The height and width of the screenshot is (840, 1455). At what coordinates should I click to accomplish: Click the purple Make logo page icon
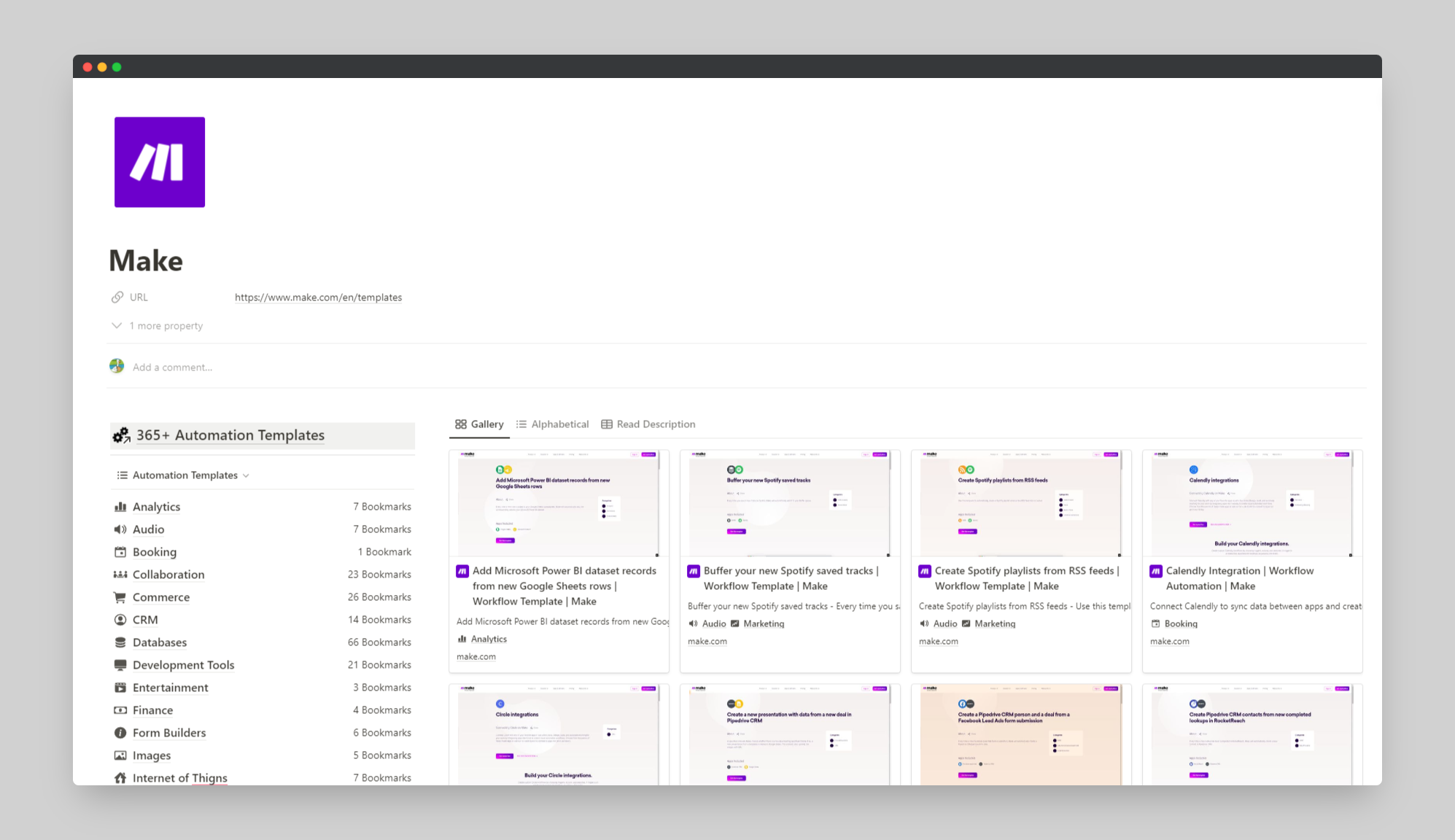[160, 162]
